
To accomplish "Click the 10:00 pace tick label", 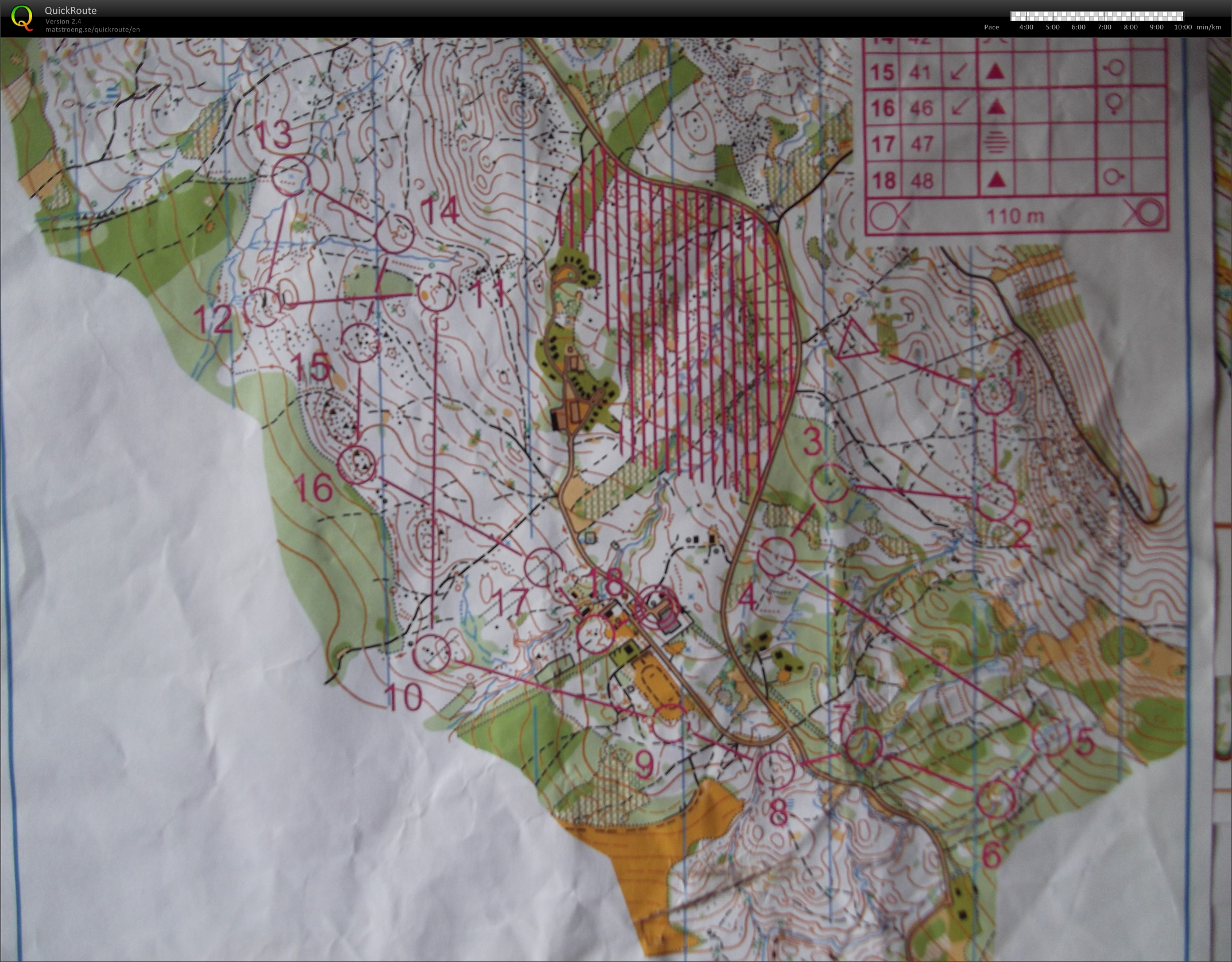I will click(x=1183, y=27).
